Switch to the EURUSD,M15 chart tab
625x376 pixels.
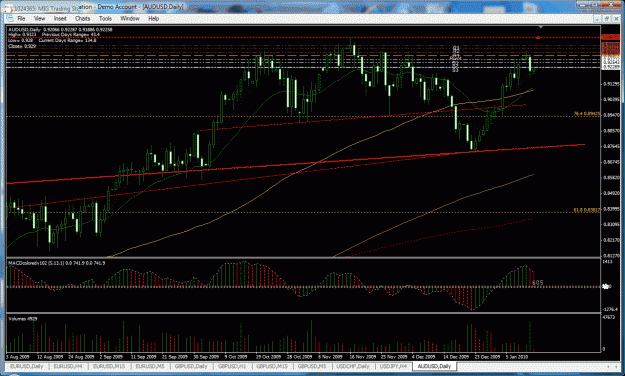109,366
